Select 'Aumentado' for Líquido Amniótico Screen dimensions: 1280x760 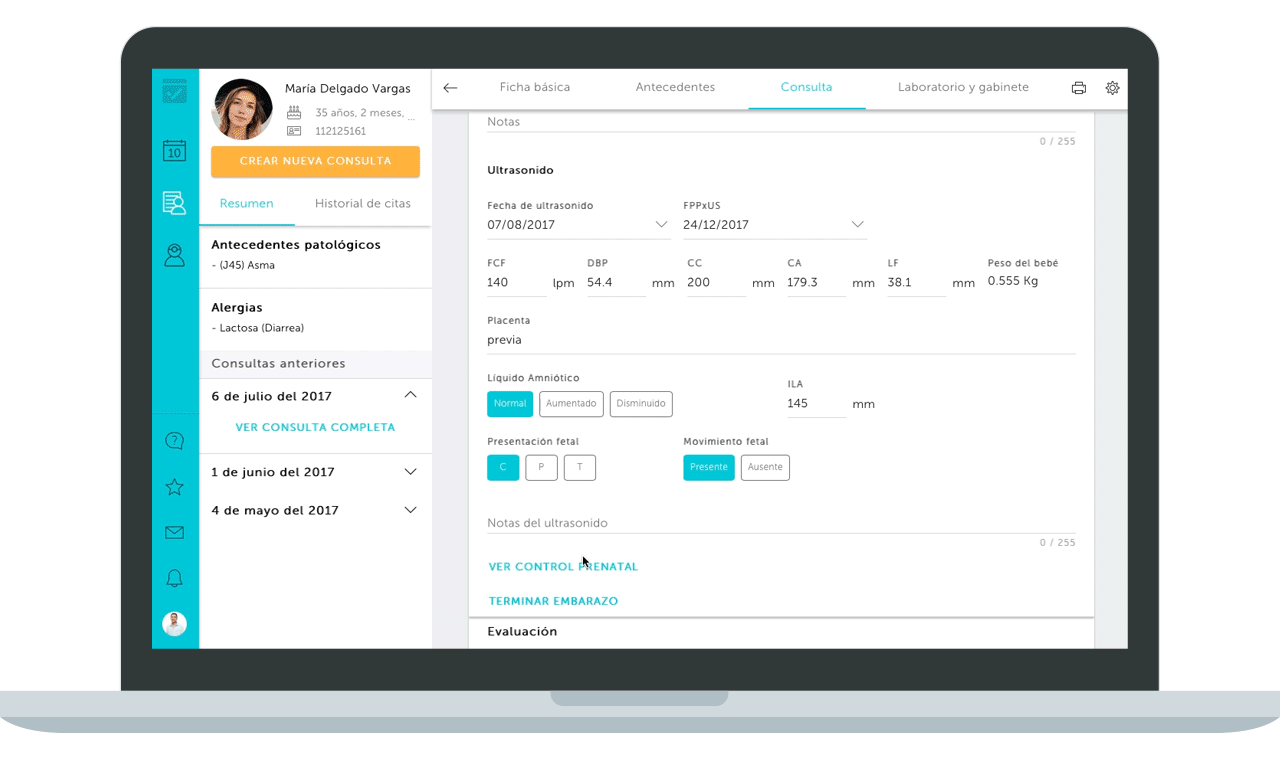(x=571, y=404)
